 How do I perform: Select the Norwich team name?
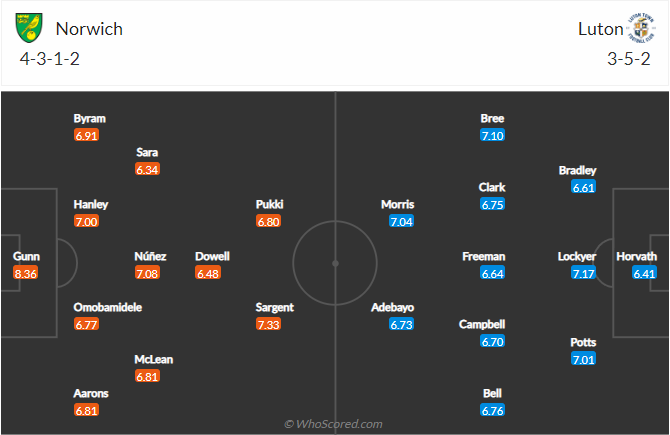(89, 28)
